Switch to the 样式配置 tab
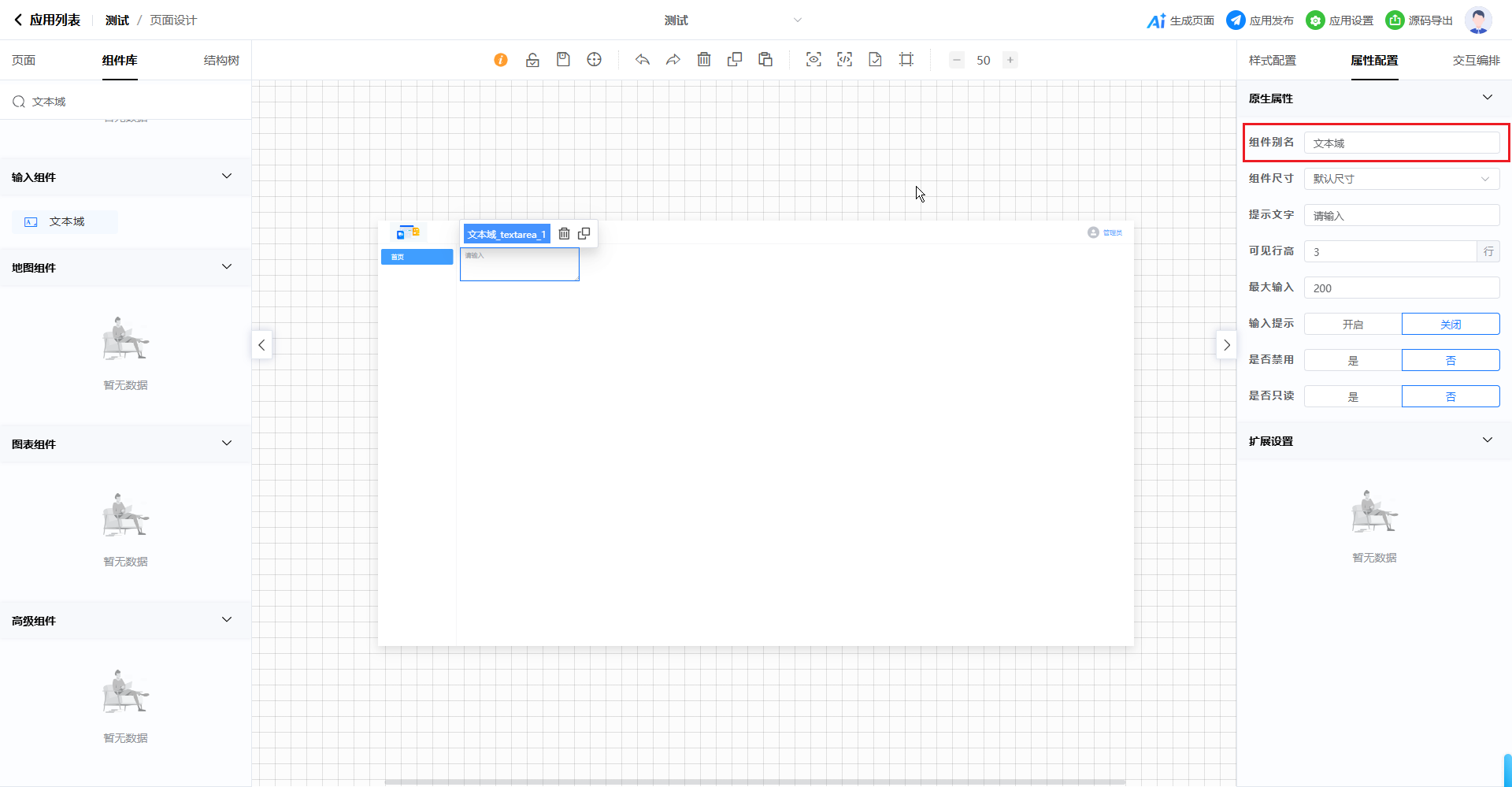1512x787 pixels. pyautogui.click(x=1272, y=61)
